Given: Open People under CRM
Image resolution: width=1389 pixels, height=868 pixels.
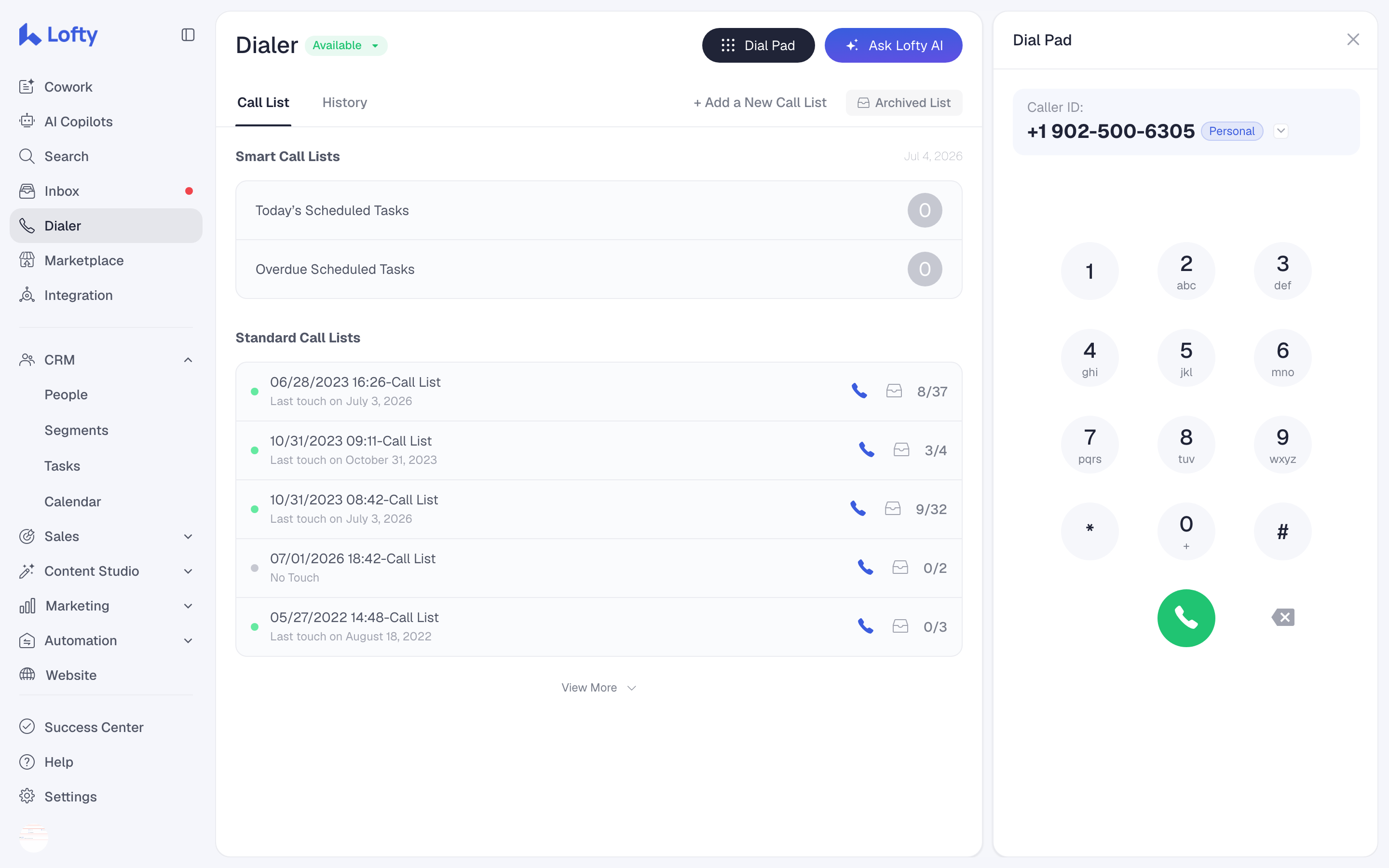Looking at the screenshot, I should 66,395.
